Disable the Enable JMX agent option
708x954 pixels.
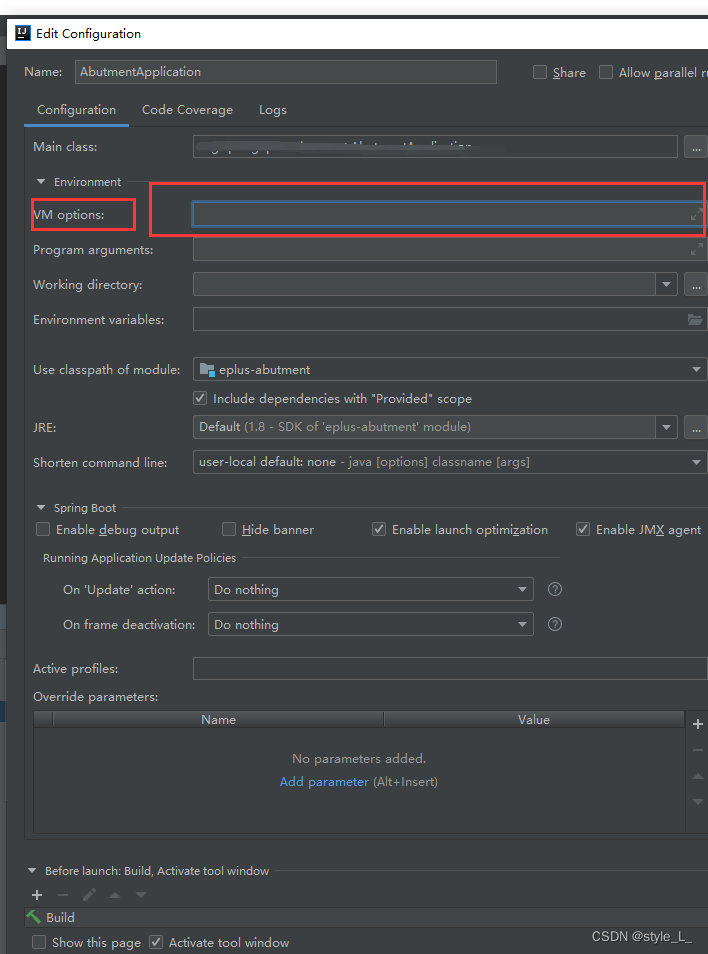point(583,529)
